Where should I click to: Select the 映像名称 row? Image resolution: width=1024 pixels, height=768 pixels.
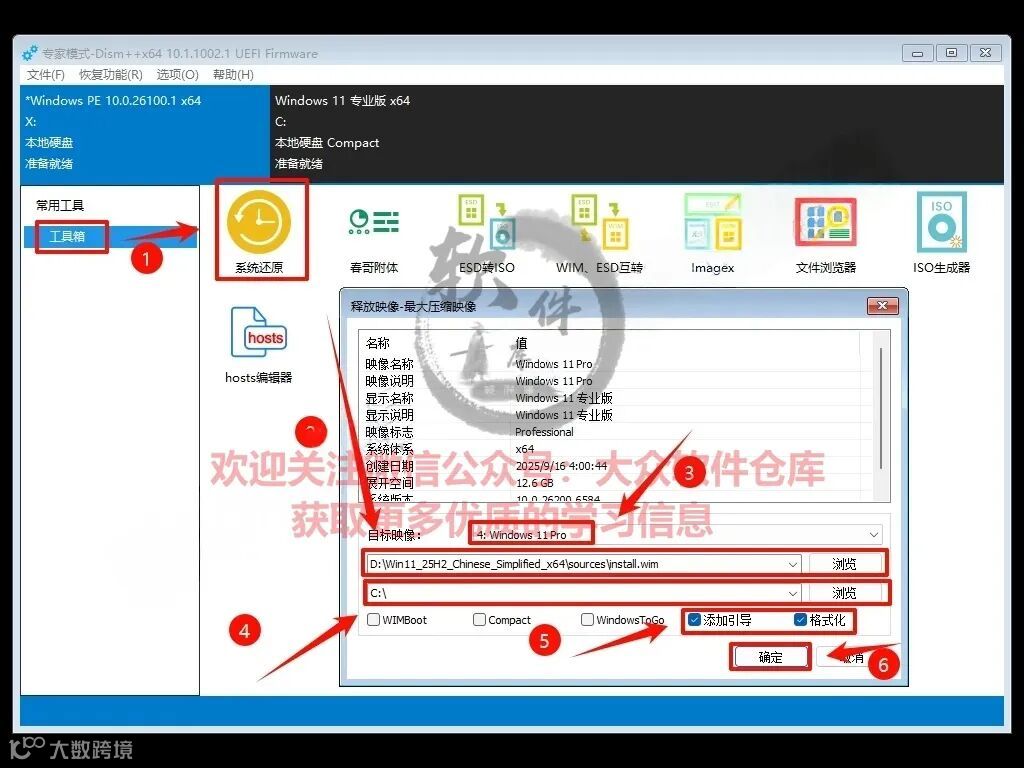click(x=617, y=364)
